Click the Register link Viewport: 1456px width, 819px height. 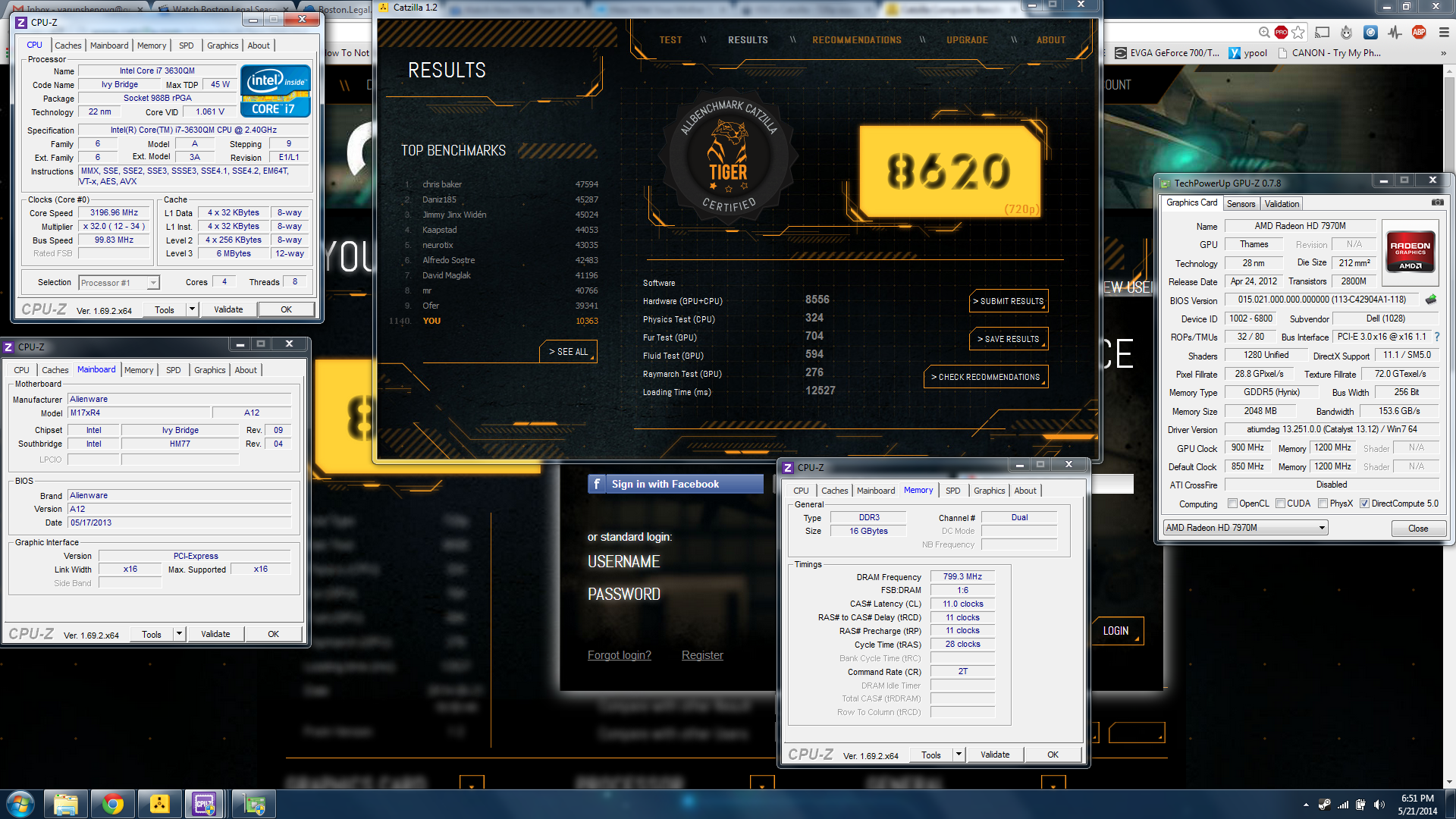point(702,655)
